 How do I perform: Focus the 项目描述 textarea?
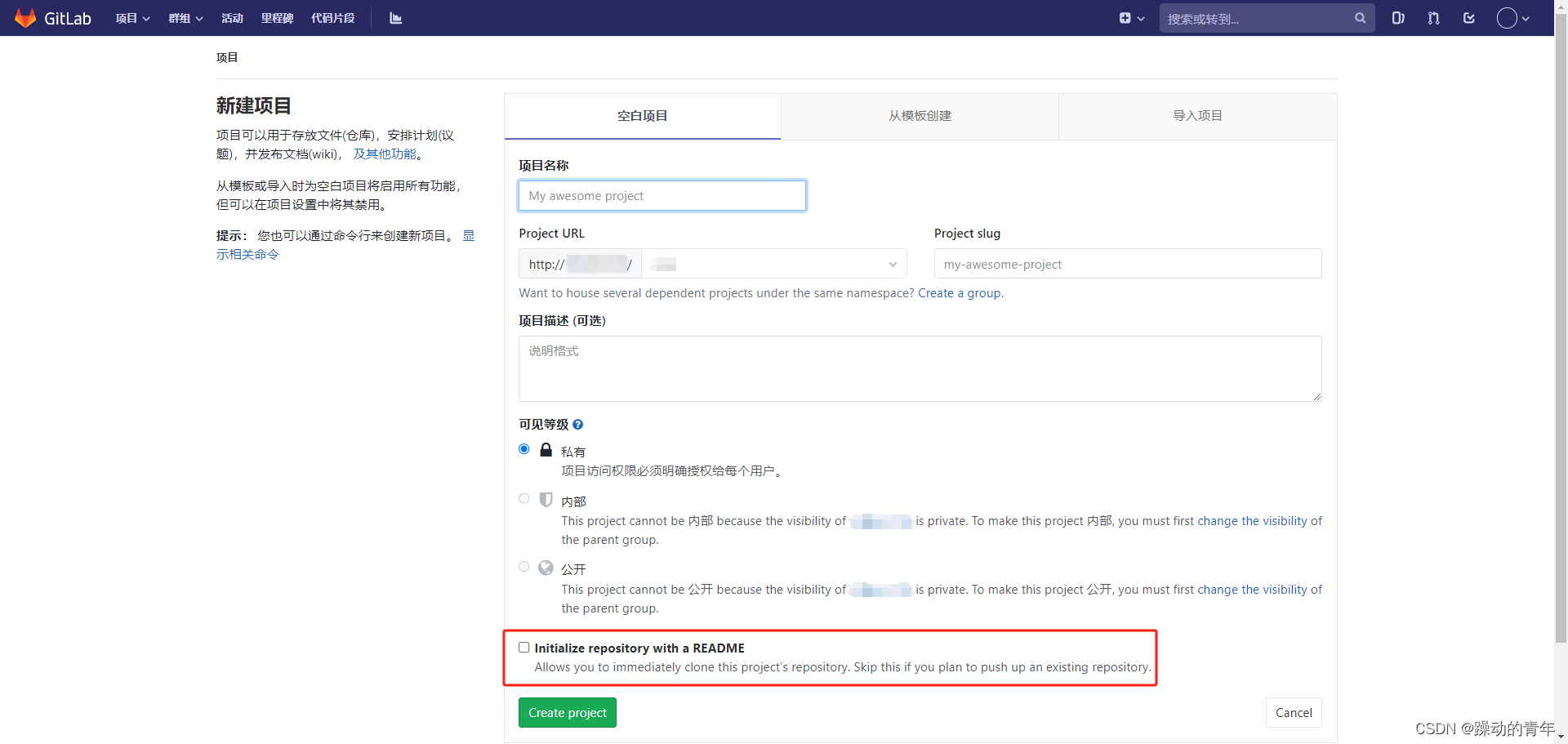click(x=920, y=368)
